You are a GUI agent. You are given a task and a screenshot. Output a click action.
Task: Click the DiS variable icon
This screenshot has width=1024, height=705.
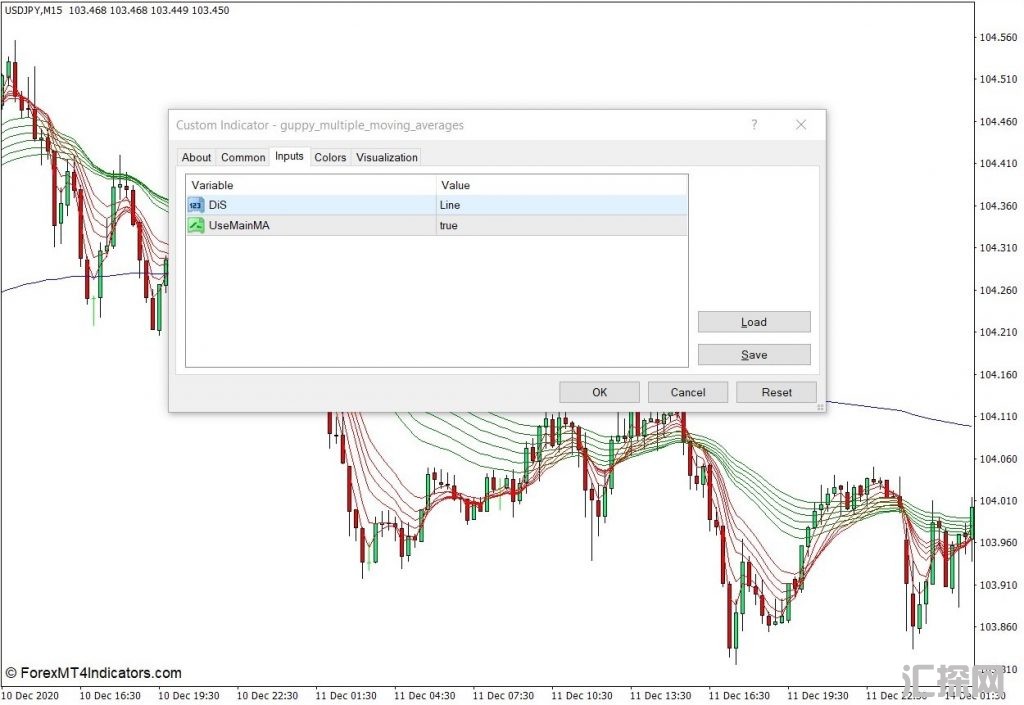click(196, 205)
